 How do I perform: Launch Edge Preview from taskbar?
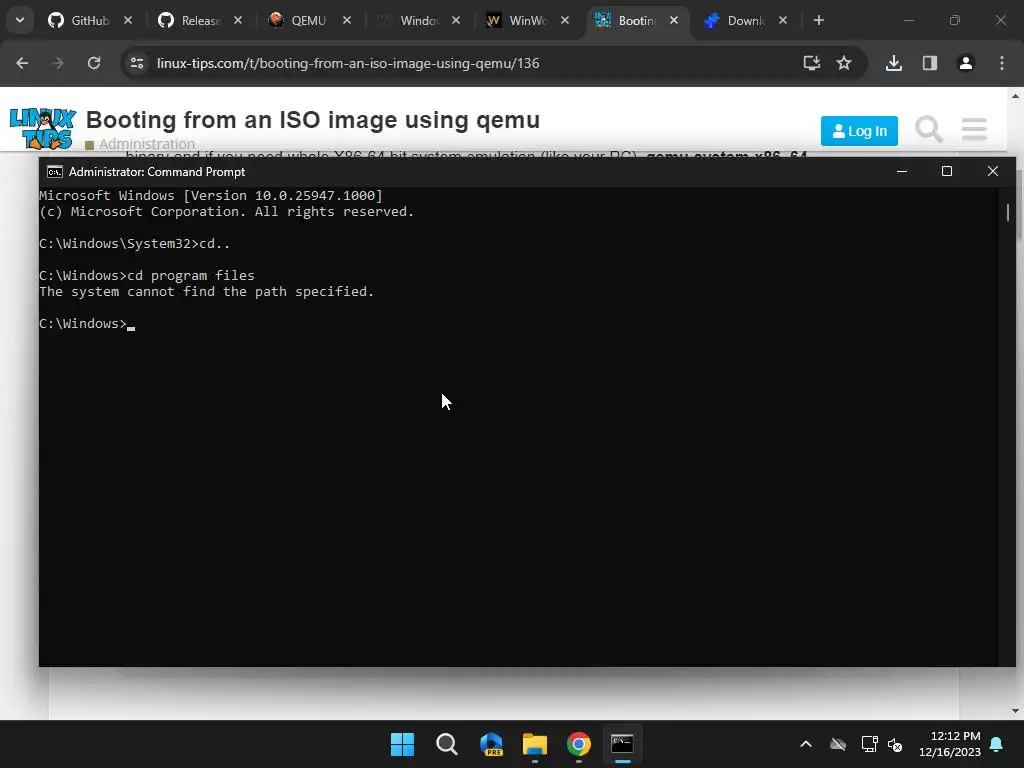(491, 744)
